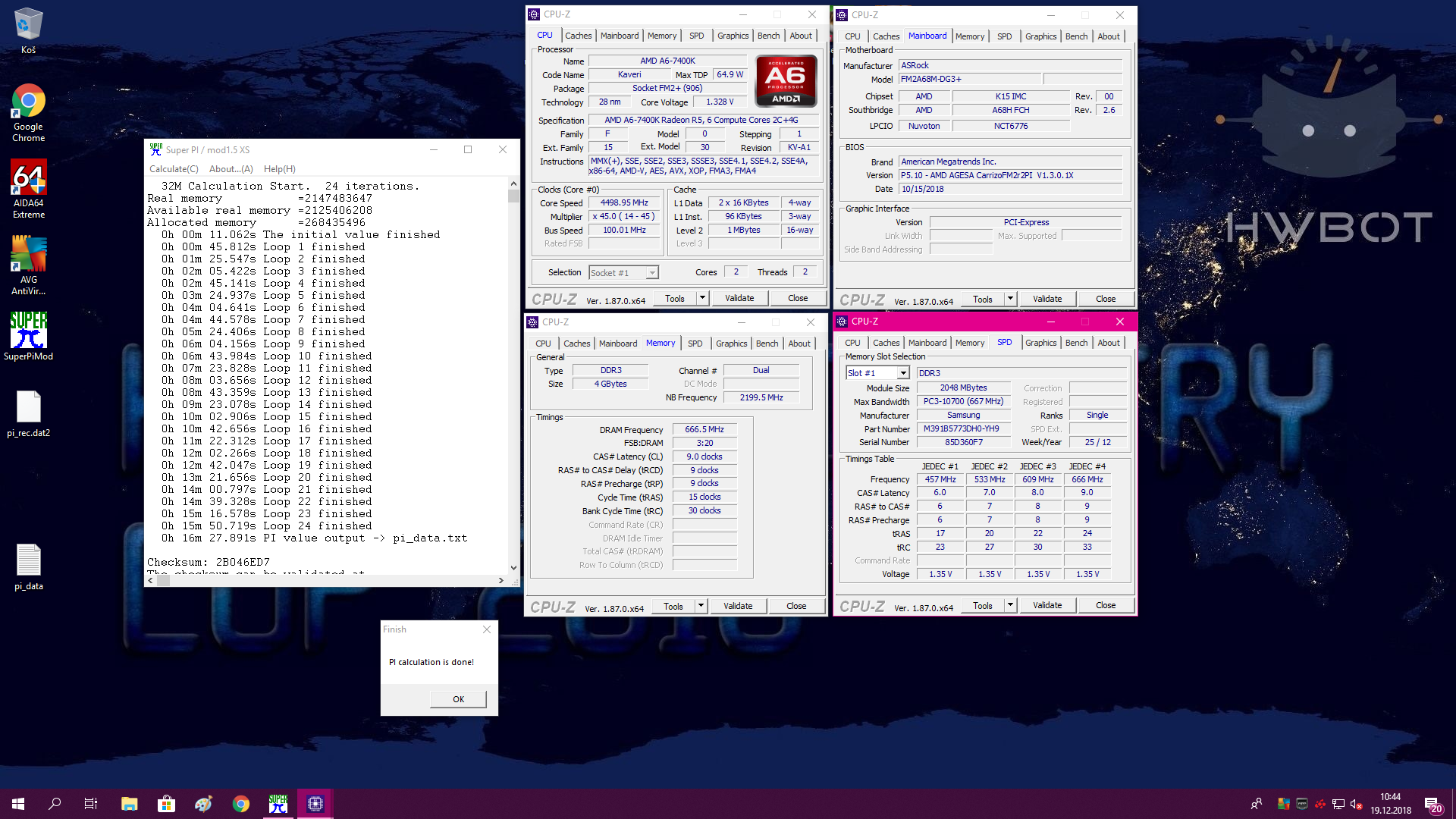Open the Koš recycle bin desktop icon

coord(28,30)
